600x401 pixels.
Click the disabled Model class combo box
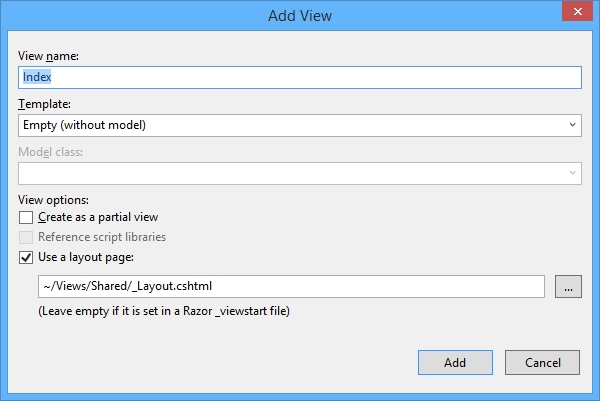tap(290, 173)
